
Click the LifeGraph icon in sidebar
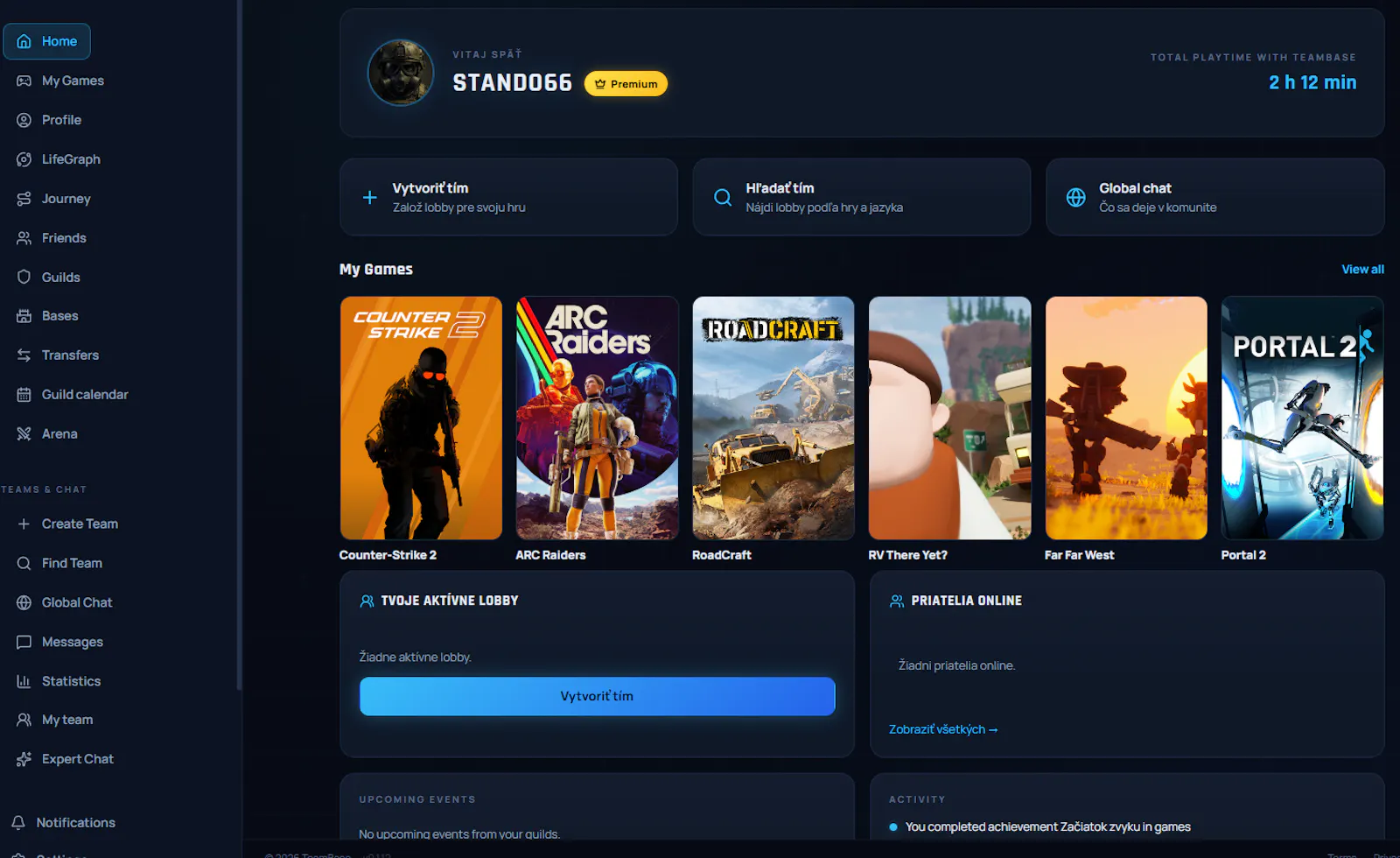(24, 159)
